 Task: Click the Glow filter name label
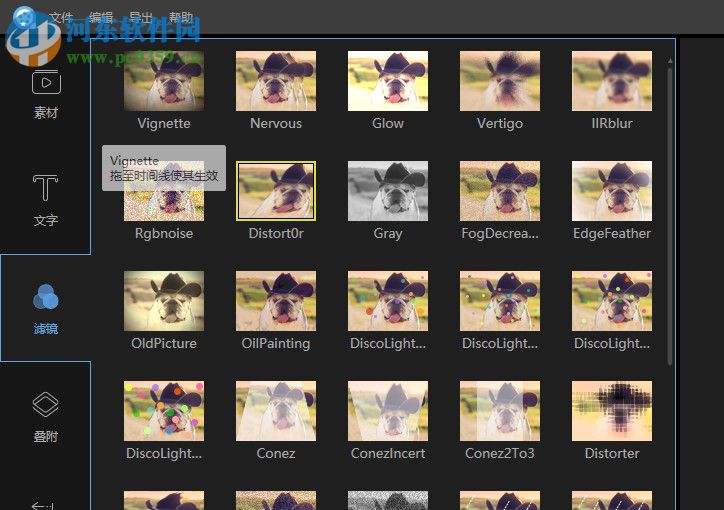point(388,123)
